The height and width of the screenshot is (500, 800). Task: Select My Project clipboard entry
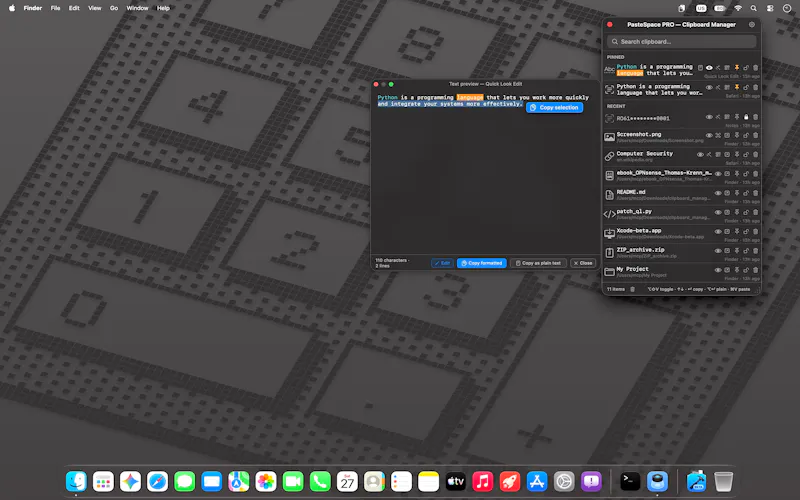pyautogui.click(x=682, y=272)
